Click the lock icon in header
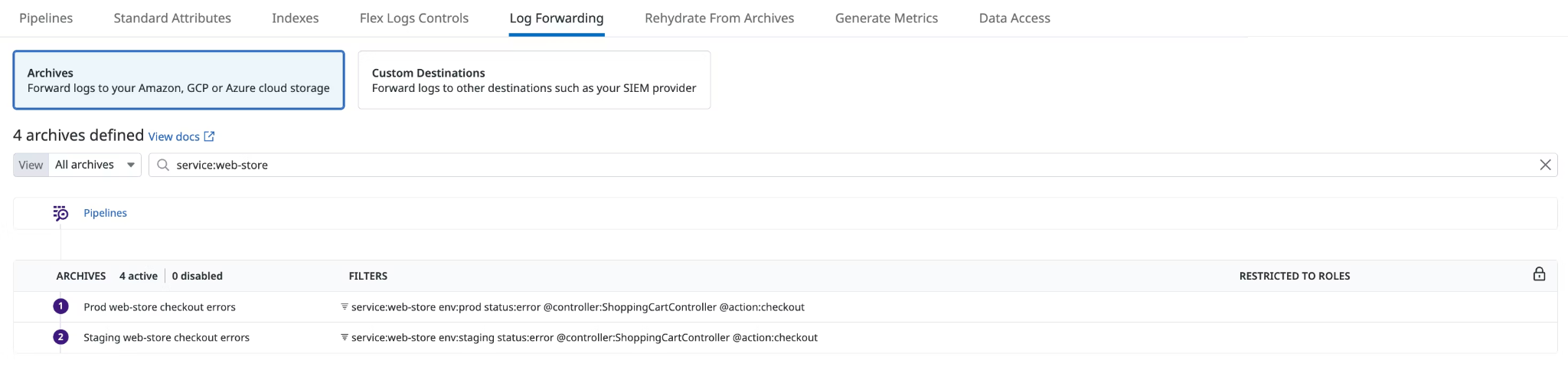Viewport: 1568px width, 367px height. click(x=1539, y=274)
